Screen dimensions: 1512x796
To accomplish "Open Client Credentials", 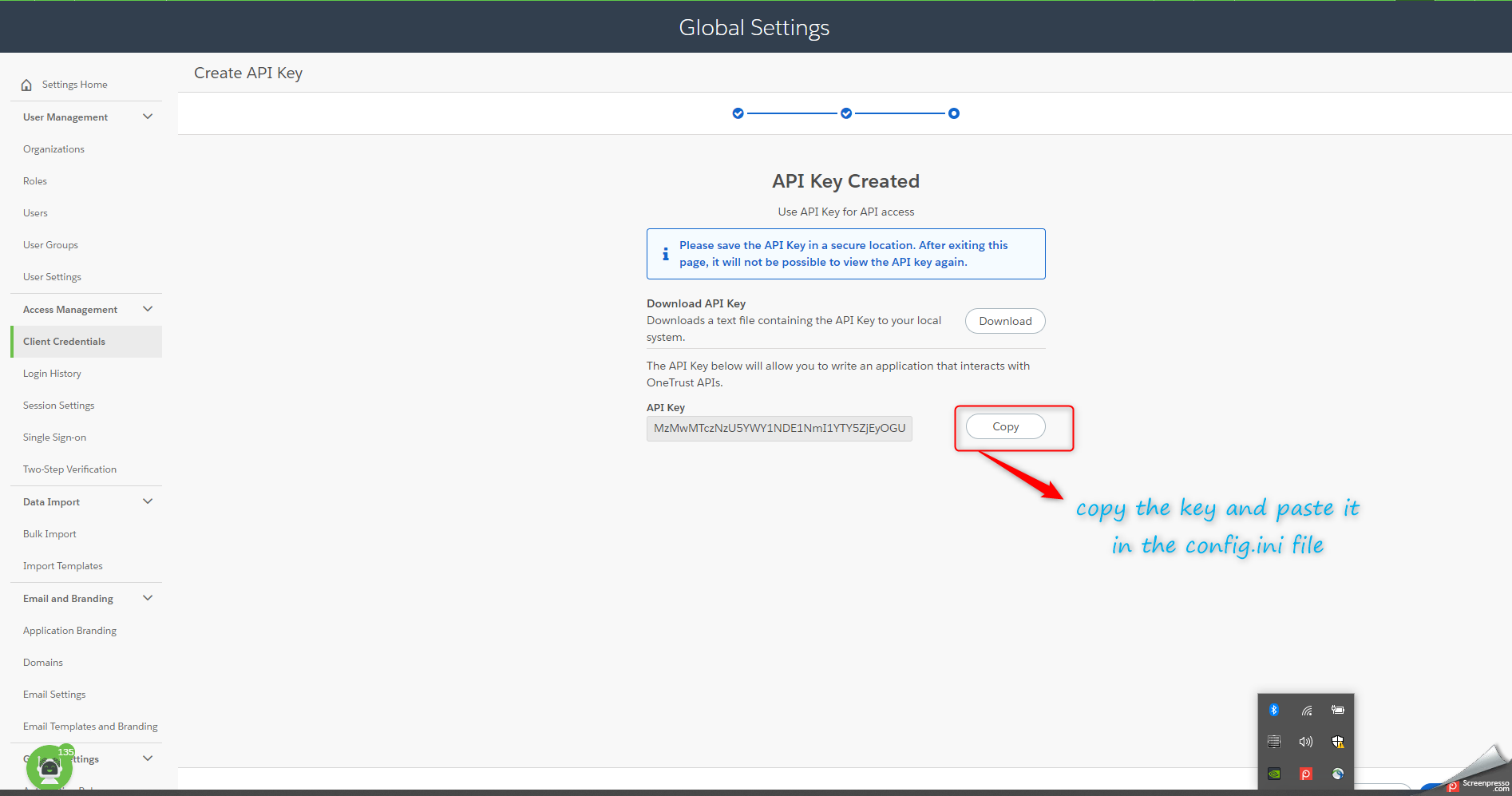I will pos(86,342).
